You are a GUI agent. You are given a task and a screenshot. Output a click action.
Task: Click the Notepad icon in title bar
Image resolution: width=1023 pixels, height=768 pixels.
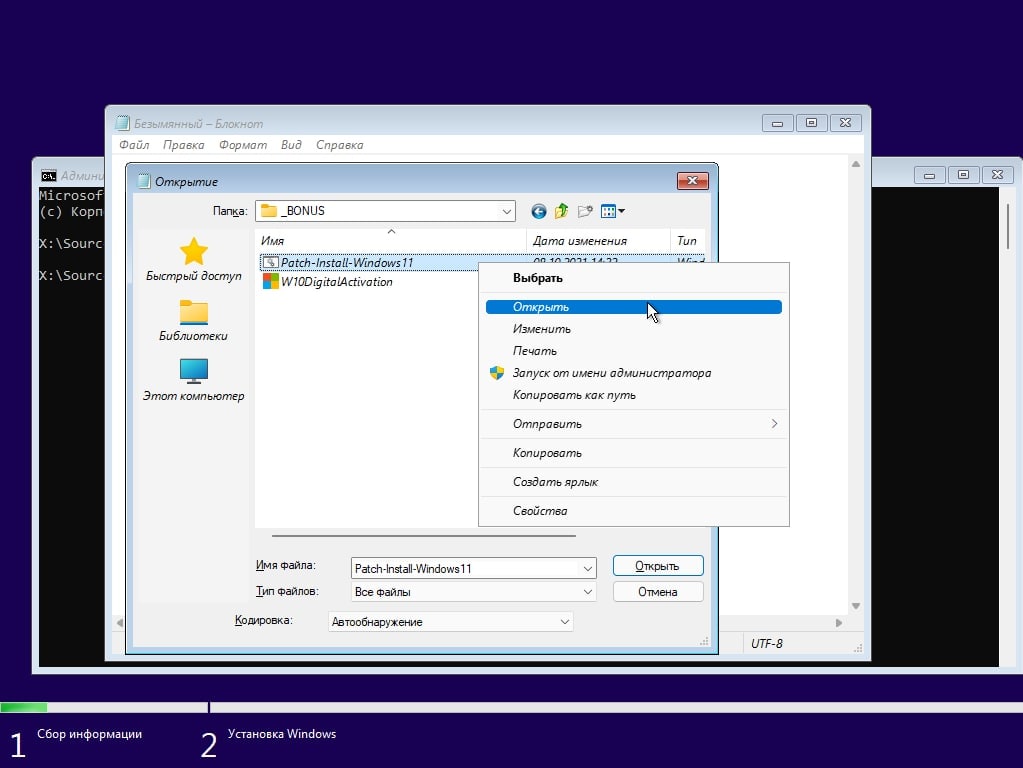[122, 123]
